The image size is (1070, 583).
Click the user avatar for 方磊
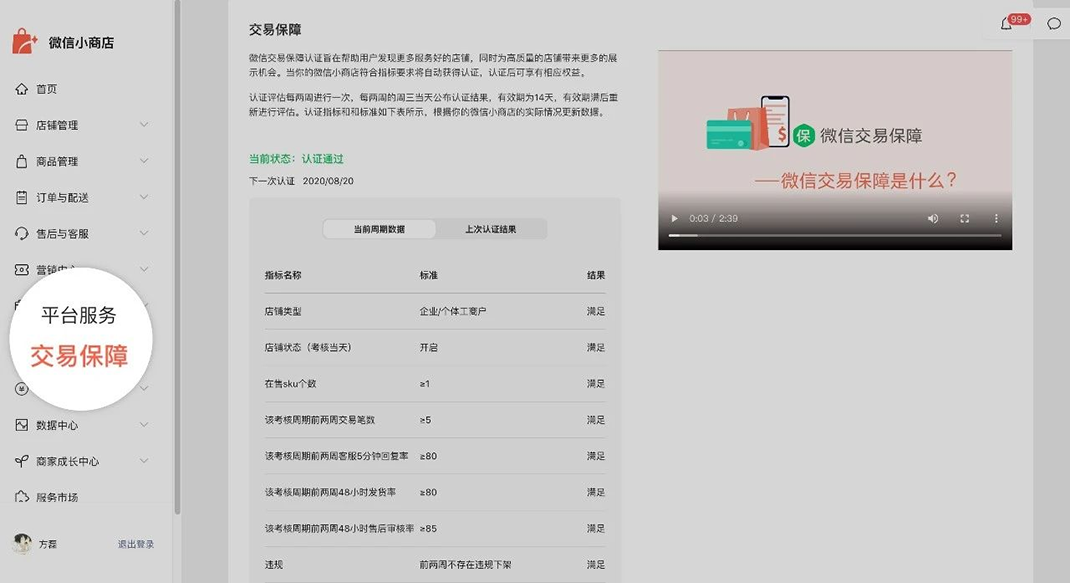22,544
